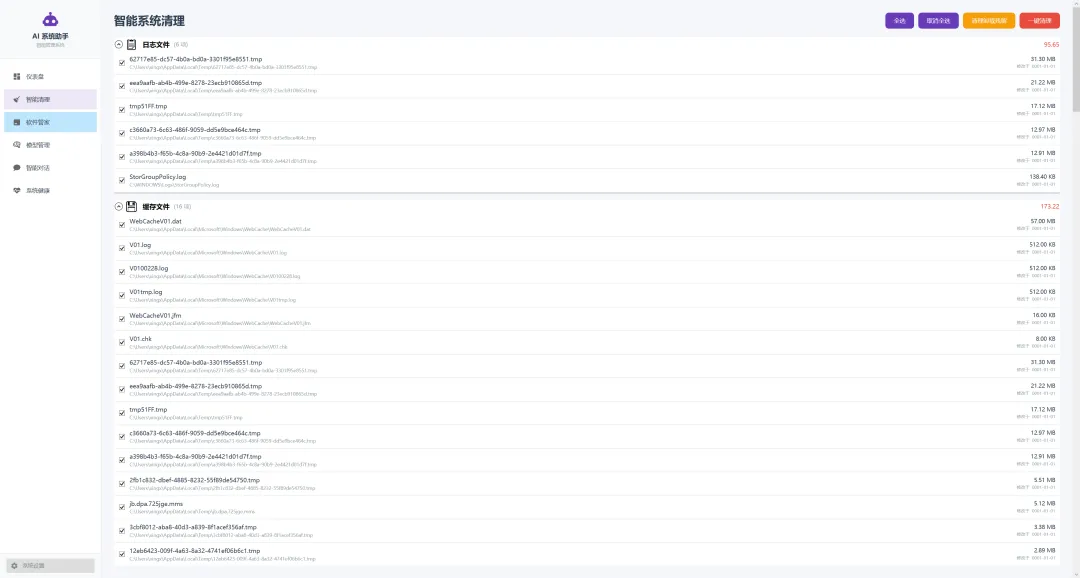The width and height of the screenshot is (1080, 578).
Task: Click the 日志文件 clipboard icon
Action: point(132,45)
